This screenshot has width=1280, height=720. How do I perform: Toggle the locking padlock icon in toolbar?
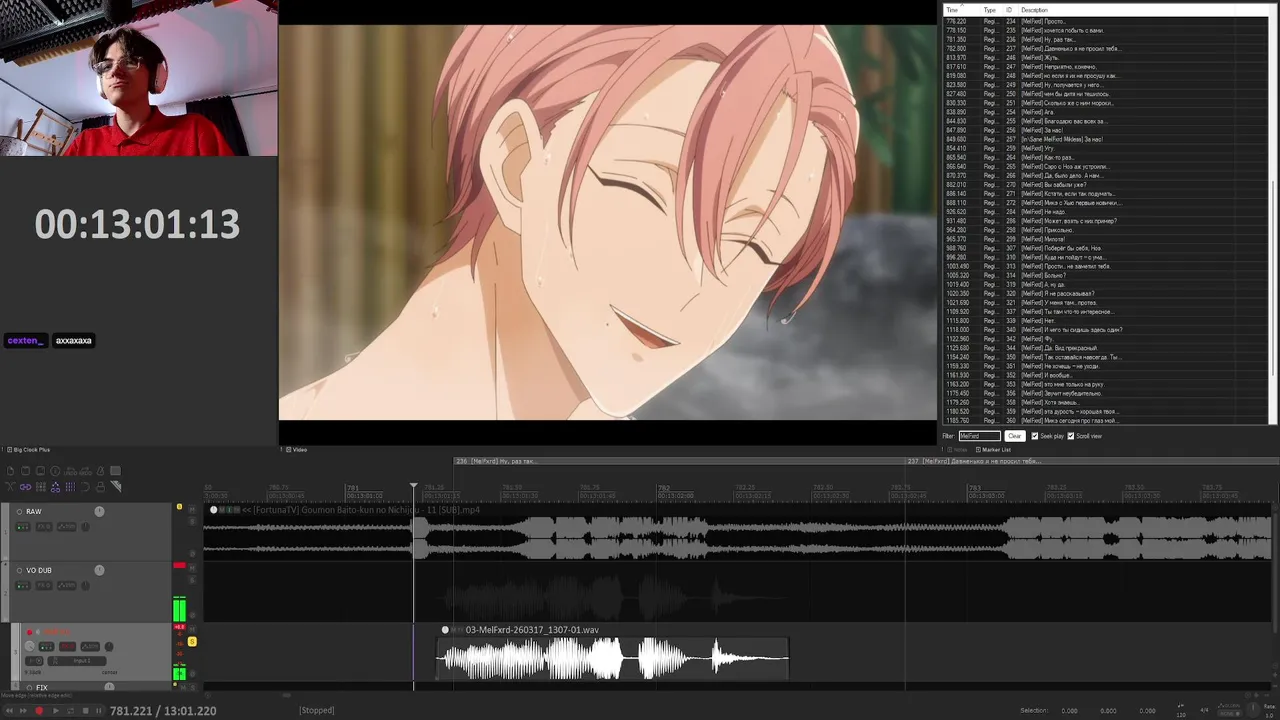point(100,487)
